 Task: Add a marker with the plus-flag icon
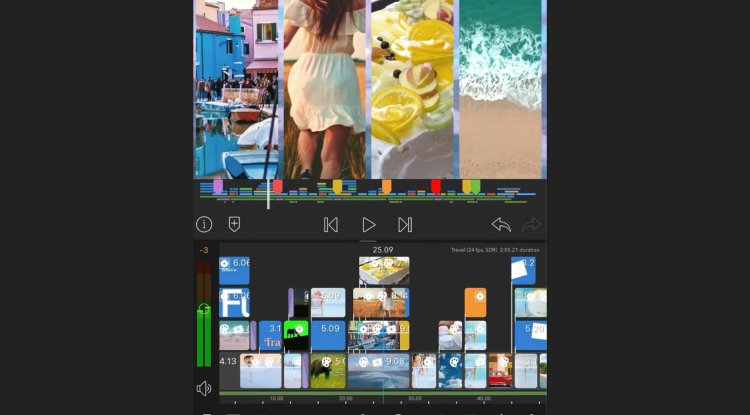pos(234,224)
